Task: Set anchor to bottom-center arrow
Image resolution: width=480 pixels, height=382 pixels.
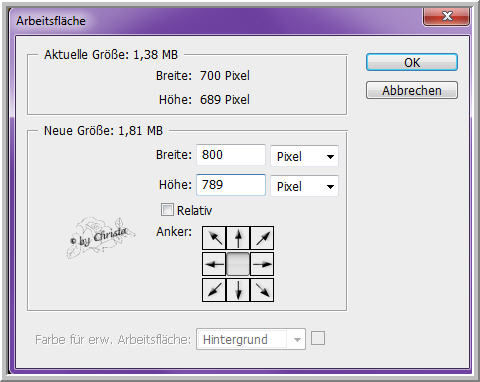Action: pyautogui.click(x=238, y=290)
